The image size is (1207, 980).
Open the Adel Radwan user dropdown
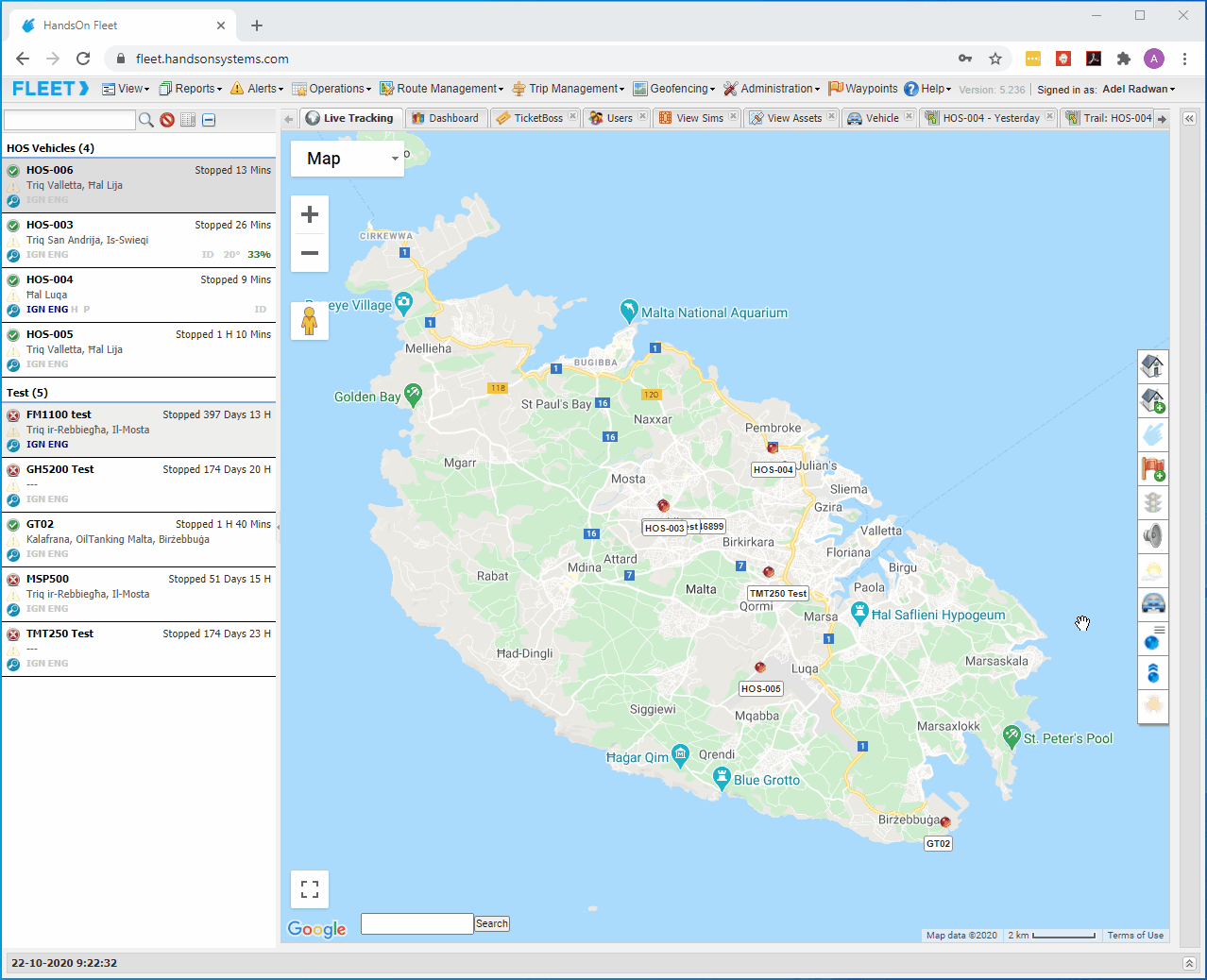[x=1139, y=90]
